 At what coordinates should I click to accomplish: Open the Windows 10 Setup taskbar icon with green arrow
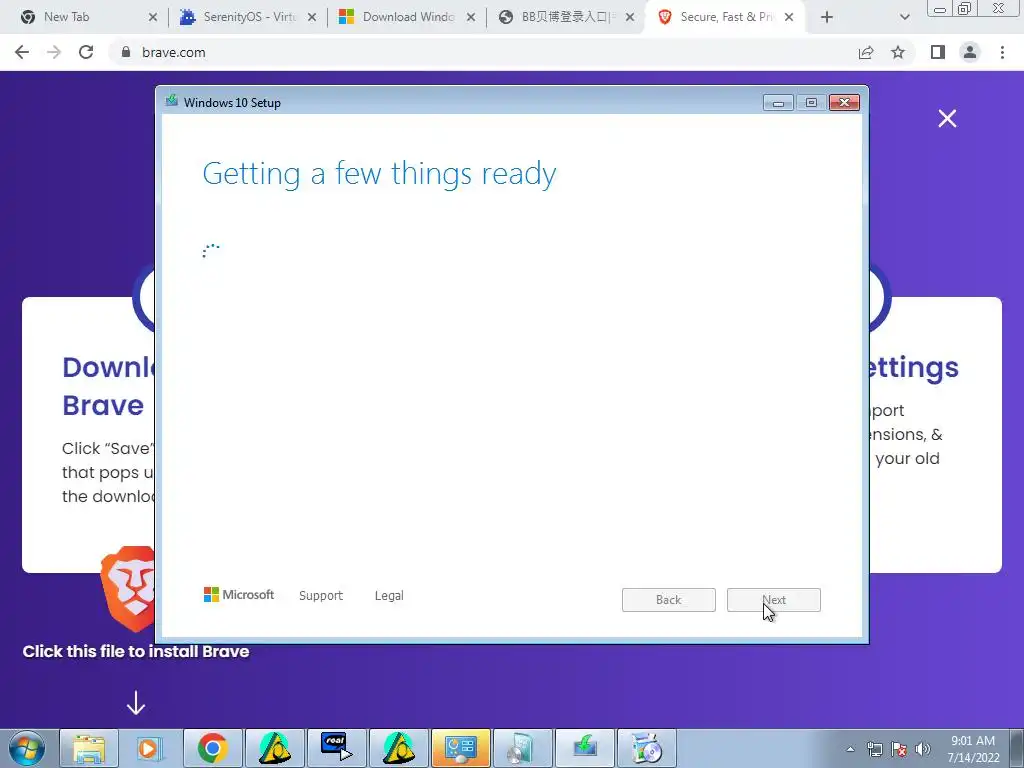point(584,748)
